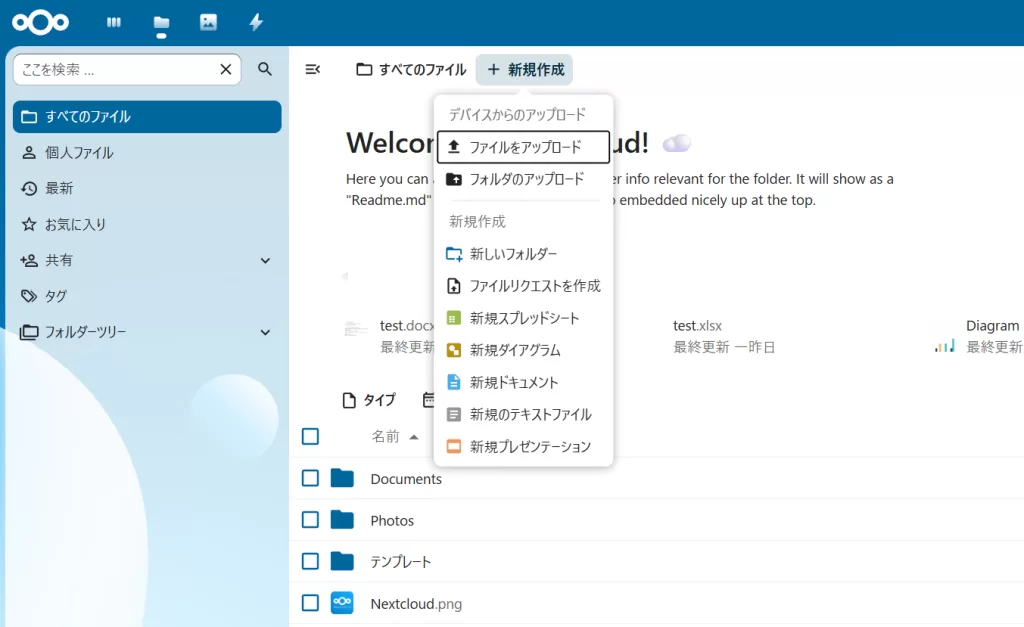
Task: Open the Activity lightning icon
Action: 255,22
